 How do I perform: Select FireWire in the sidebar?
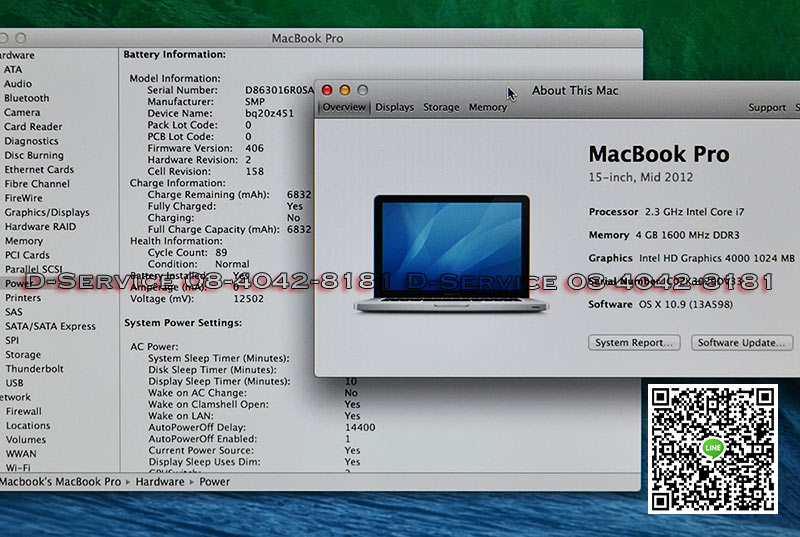click(23, 198)
